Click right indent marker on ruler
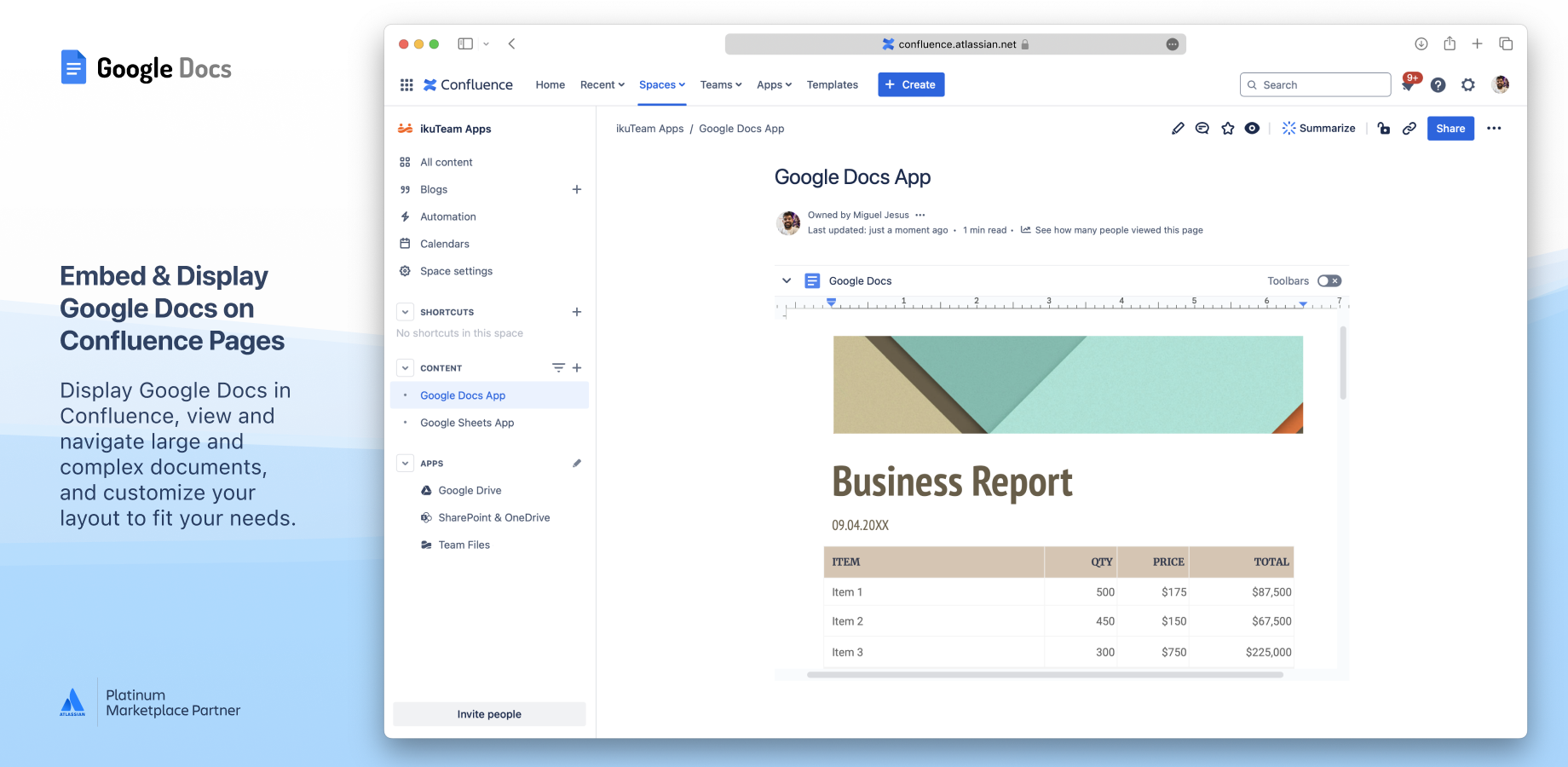 click(x=1303, y=303)
